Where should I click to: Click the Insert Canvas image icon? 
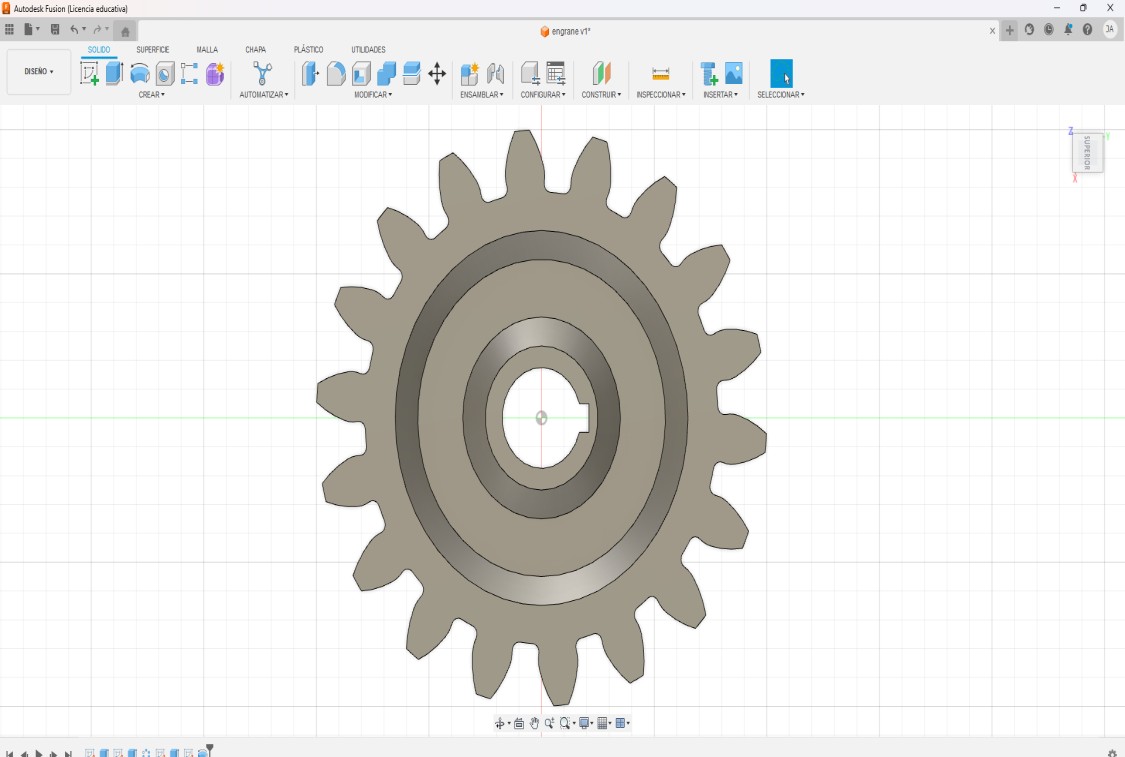pyautogui.click(x=733, y=73)
